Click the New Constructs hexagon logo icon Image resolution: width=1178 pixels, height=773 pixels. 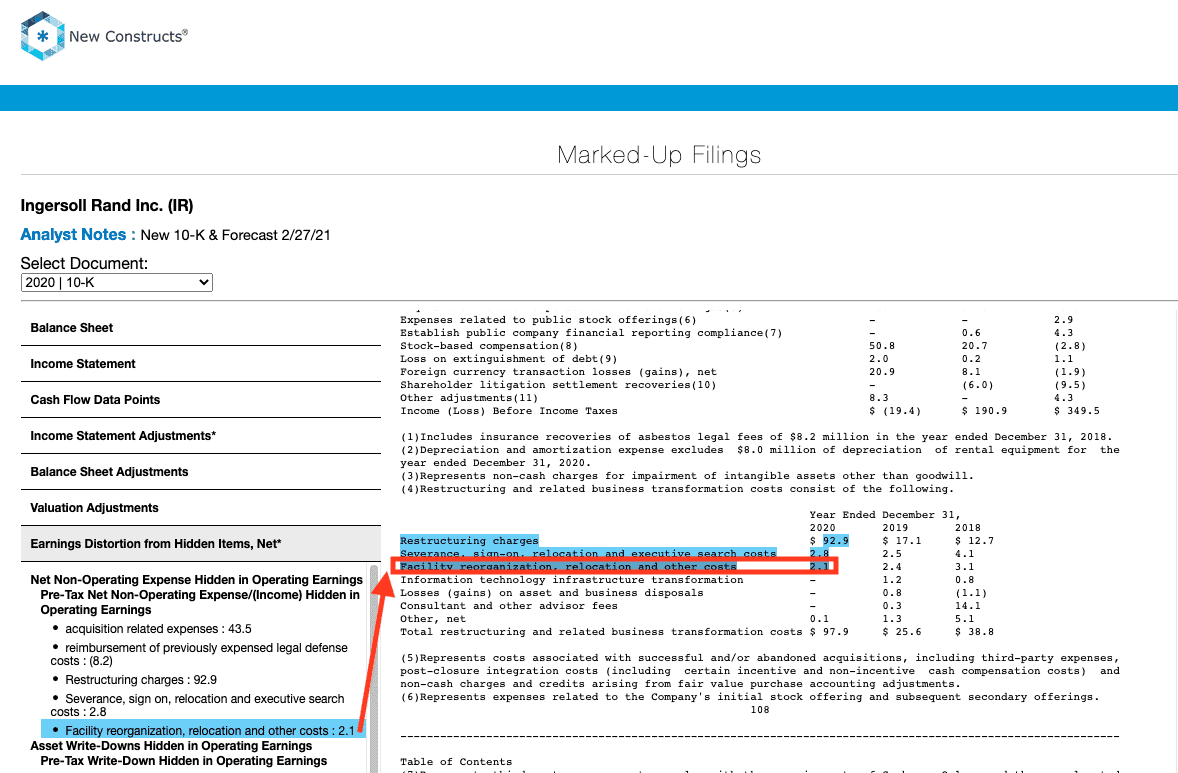43,35
